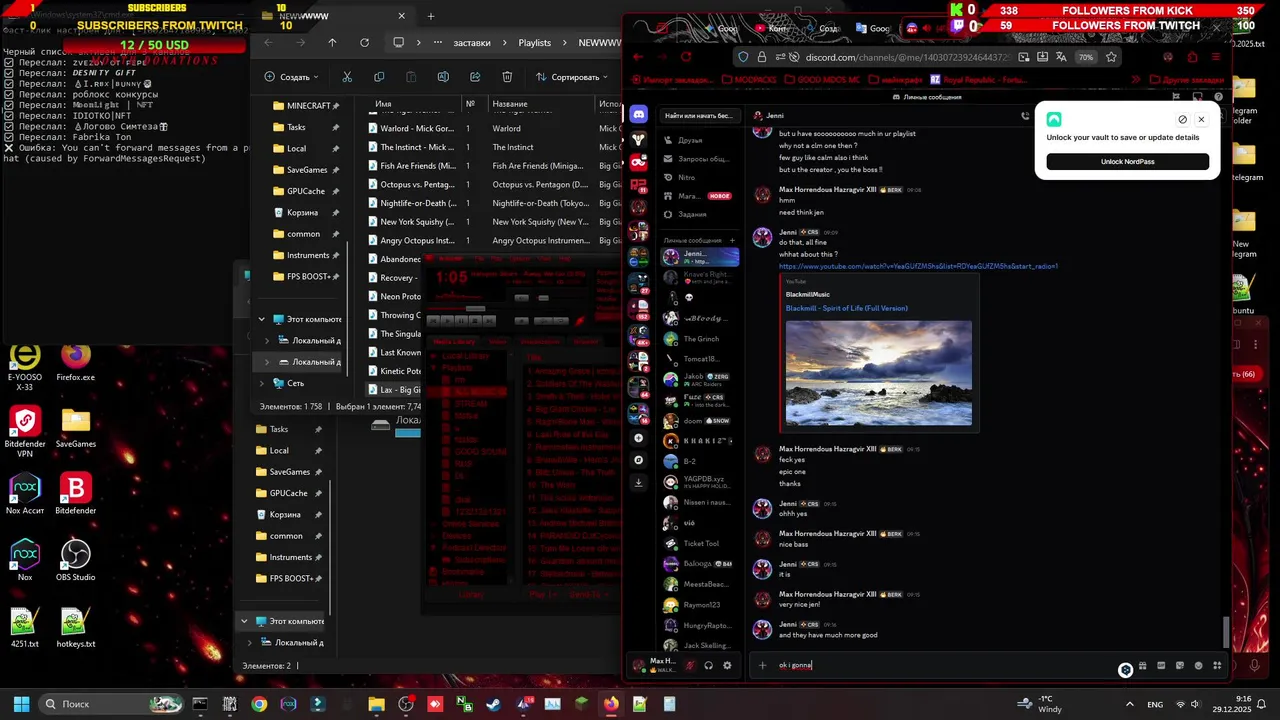Open Windows Start menu
Screen dimensions: 1280x720
(21, 704)
